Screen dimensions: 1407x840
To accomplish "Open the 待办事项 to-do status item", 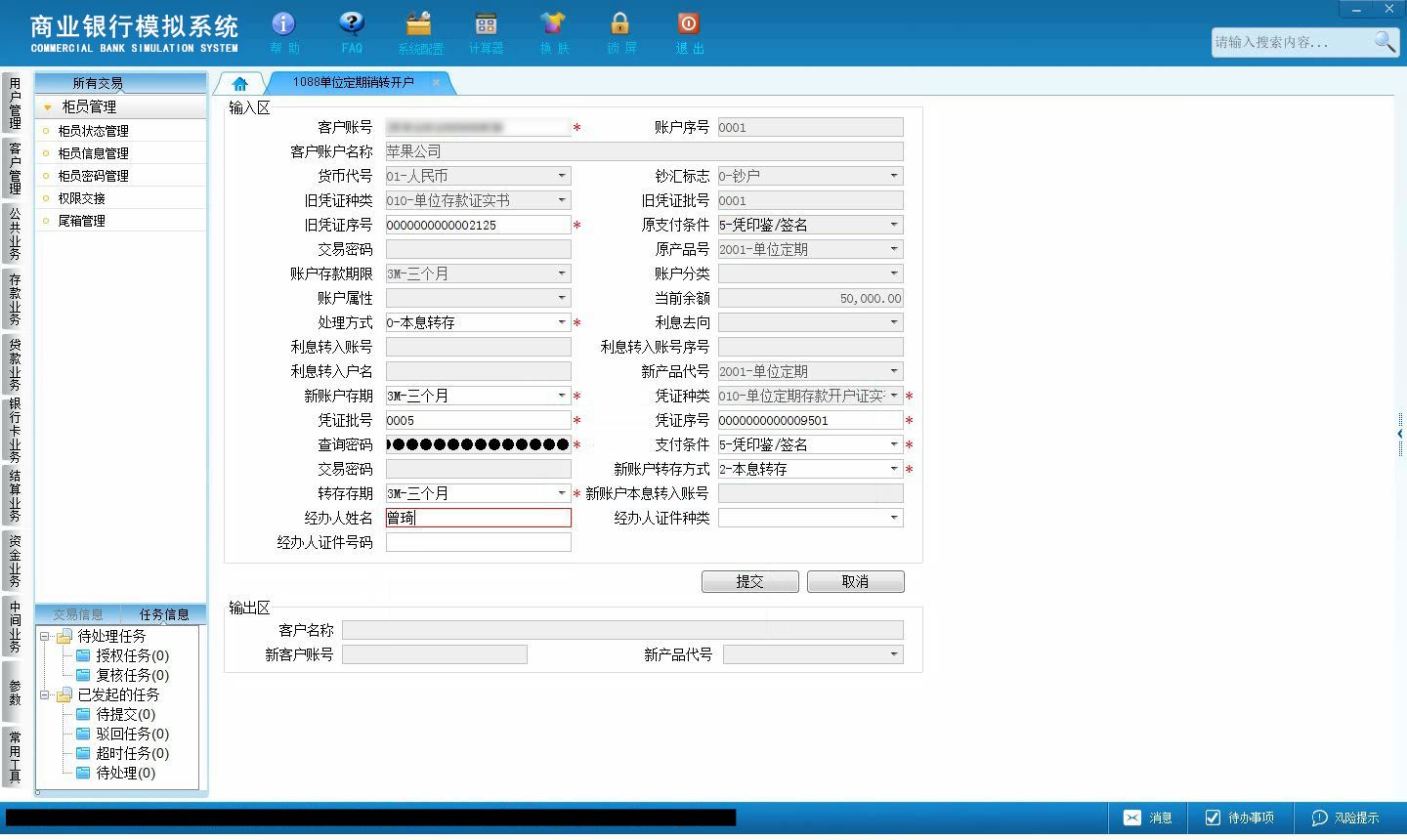I will pos(1239,818).
